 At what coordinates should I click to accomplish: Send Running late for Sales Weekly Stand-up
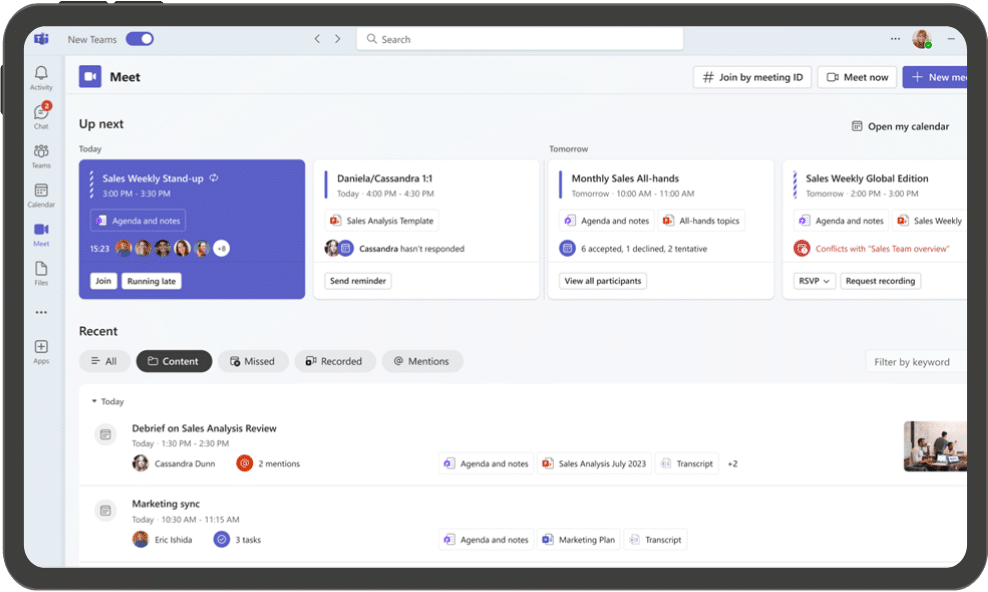[x=151, y=281]
